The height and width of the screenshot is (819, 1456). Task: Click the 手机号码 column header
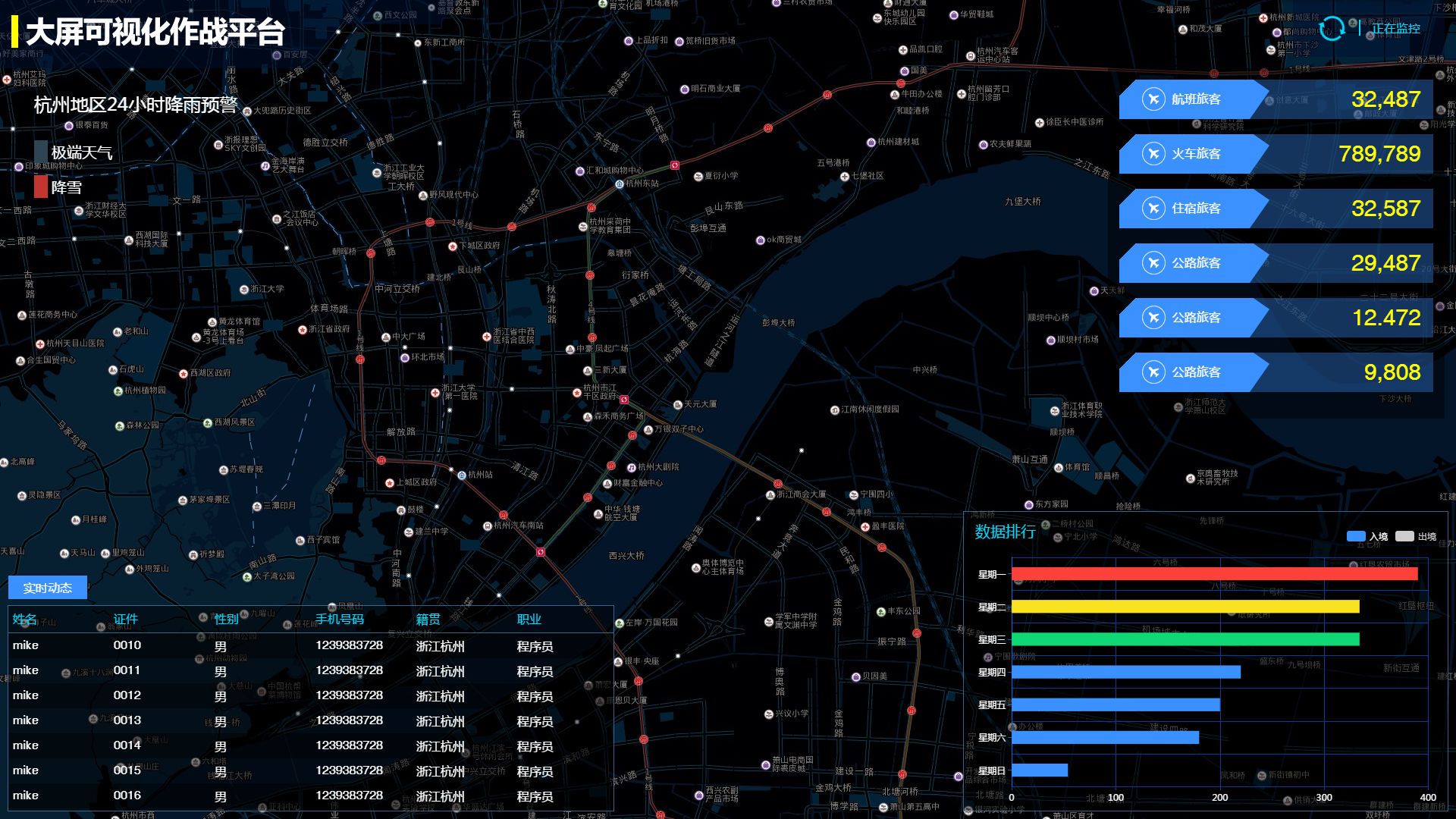click(x=340, y=620)
